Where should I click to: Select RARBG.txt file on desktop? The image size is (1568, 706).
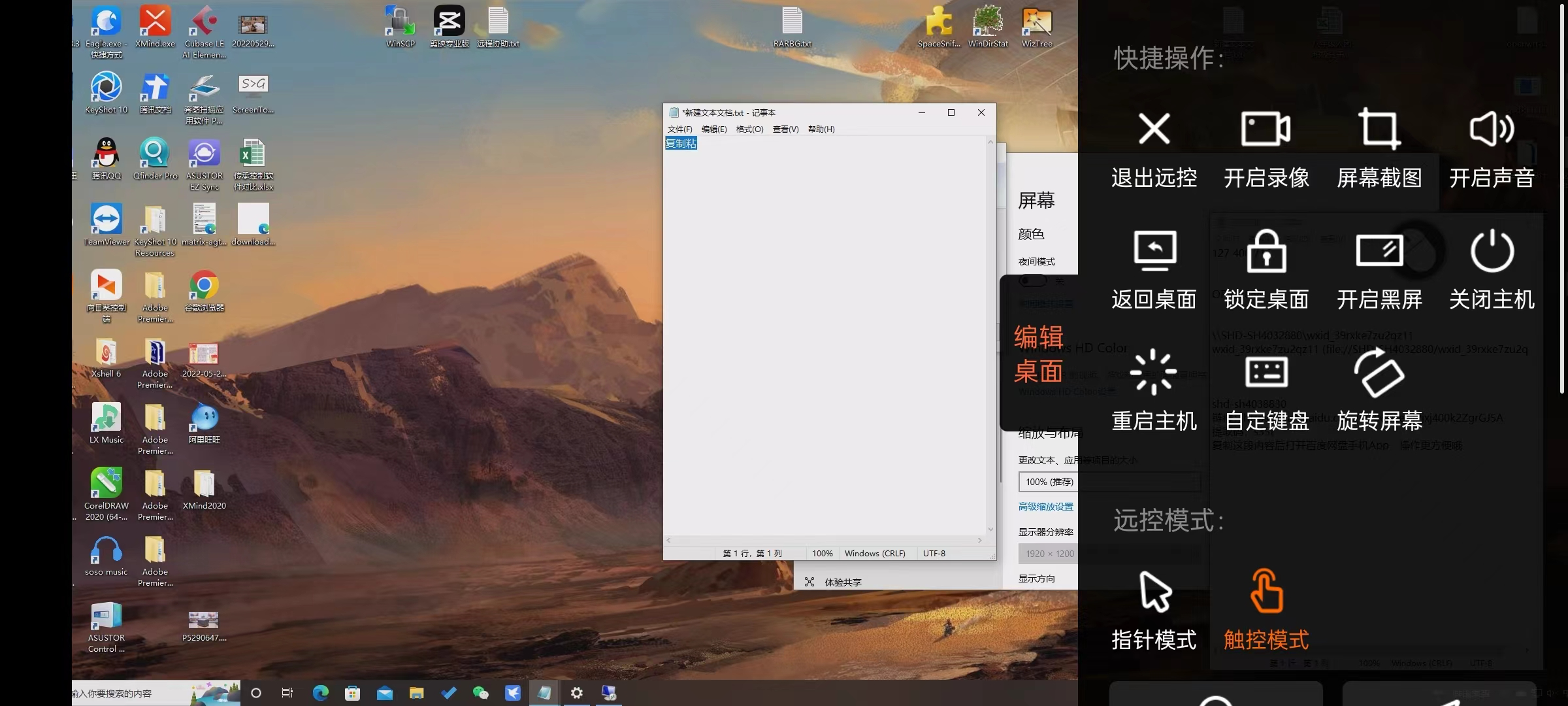[x=792, y=27]
